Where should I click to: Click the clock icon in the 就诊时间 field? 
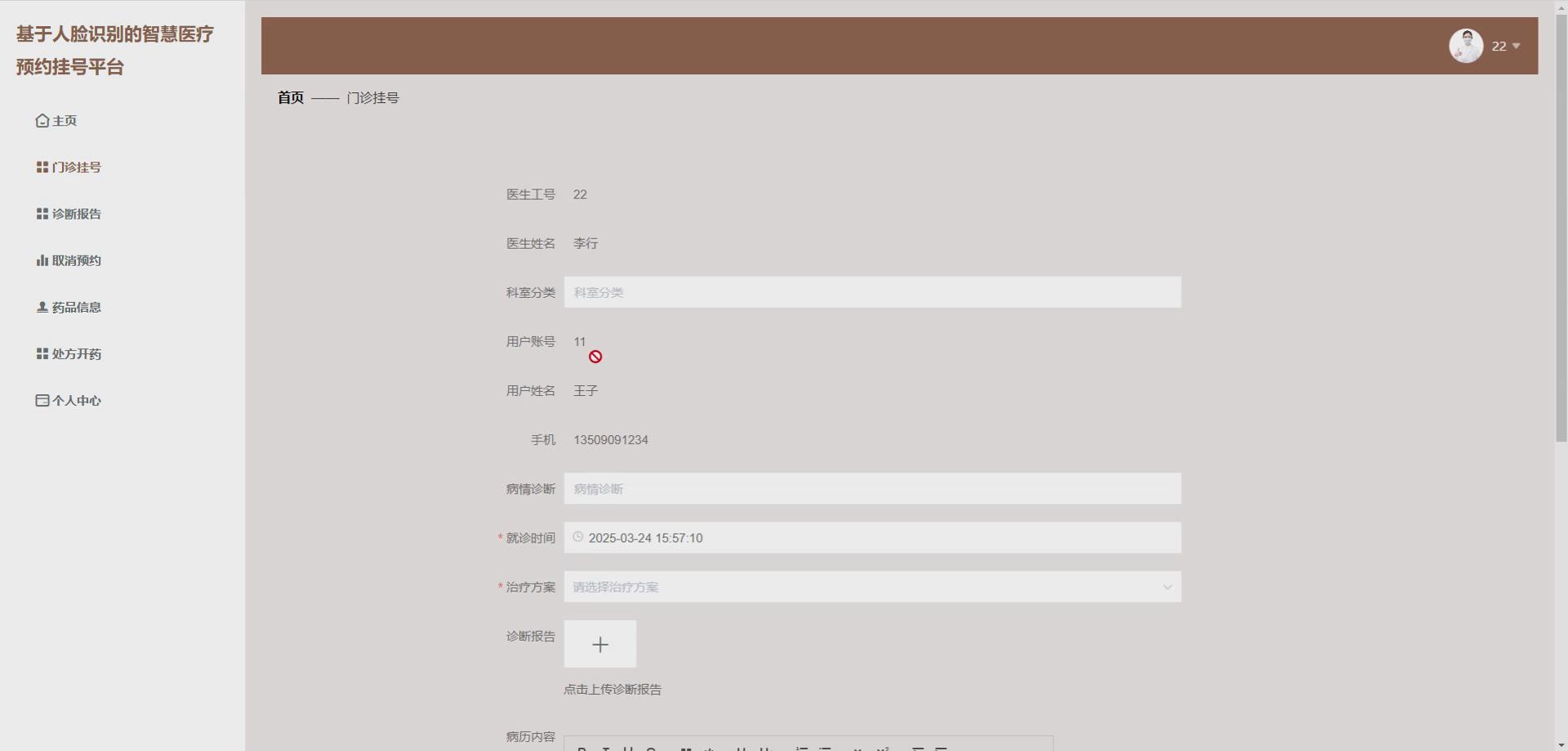578,538
